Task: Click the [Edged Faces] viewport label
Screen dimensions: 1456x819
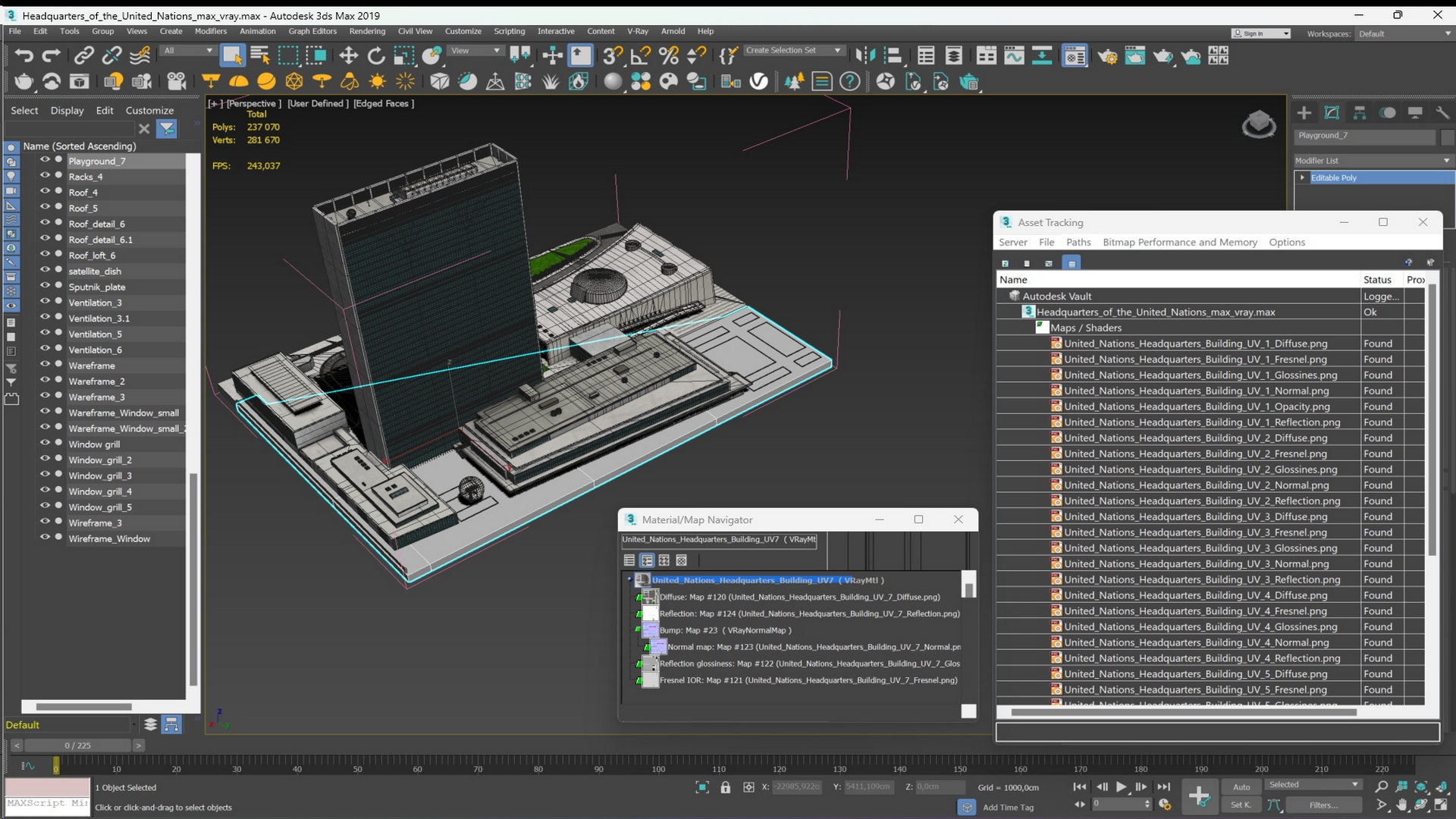Action: (x=384, y=104)
